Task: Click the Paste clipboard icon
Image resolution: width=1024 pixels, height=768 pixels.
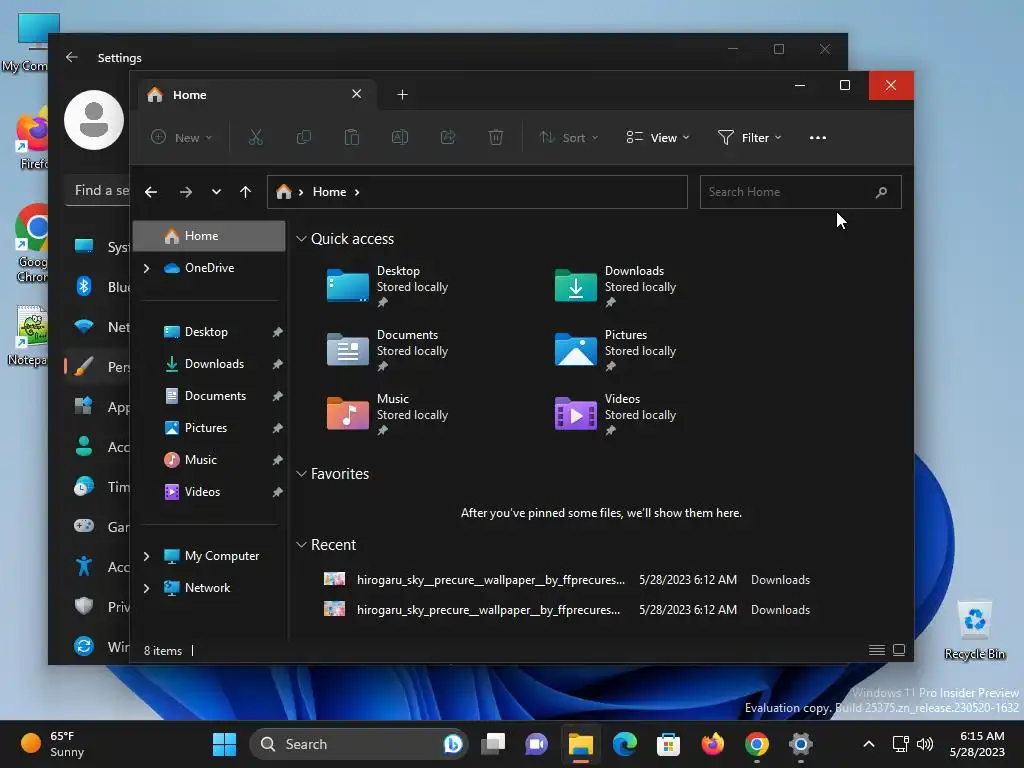Action: point(351,137)
